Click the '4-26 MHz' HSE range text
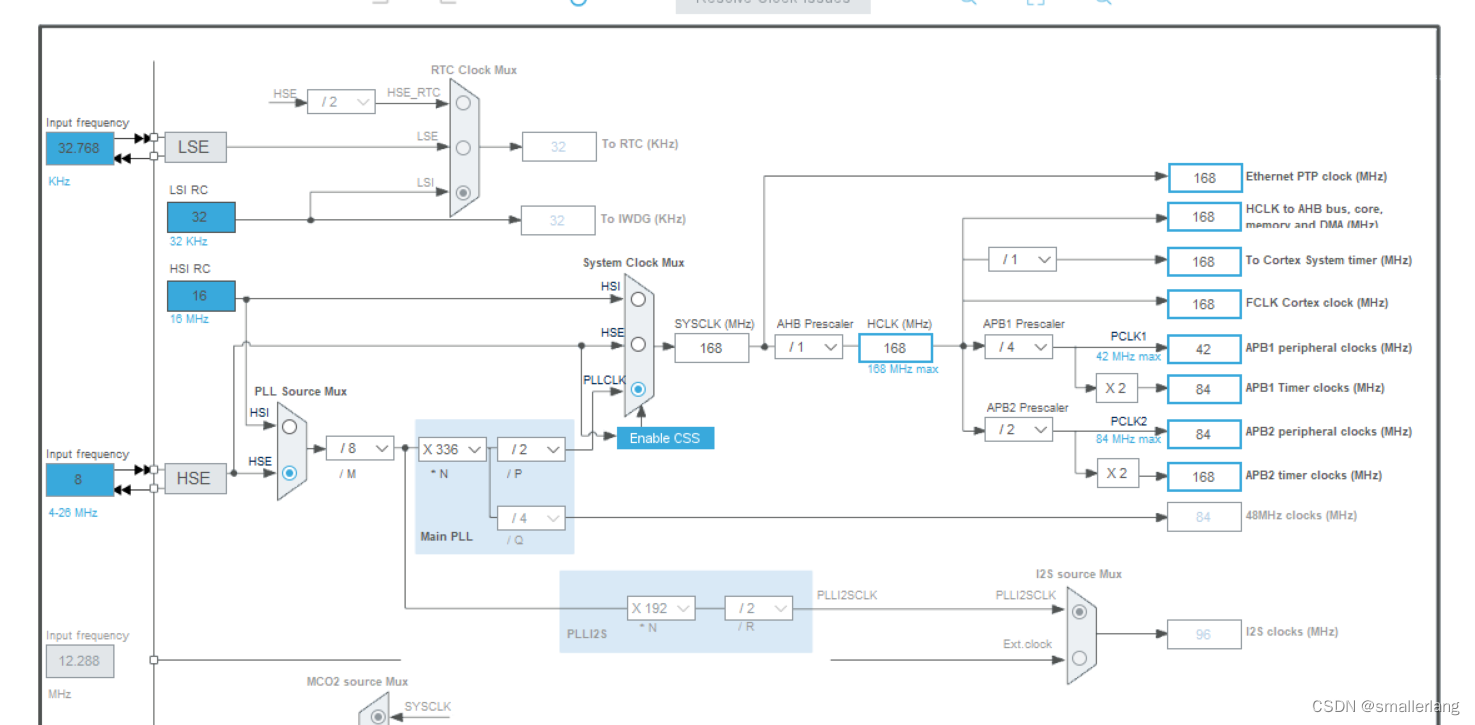The height and width of the screenshot is (725, 1475). pyautogui.click(x=73, y=513)
